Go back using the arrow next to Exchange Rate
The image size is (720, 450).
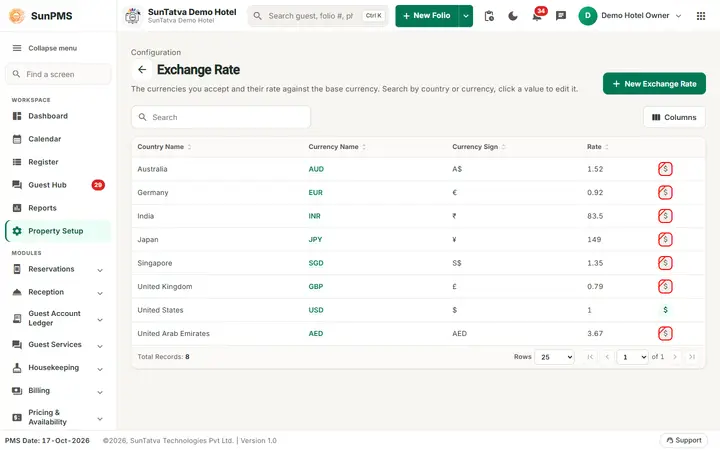pyautogui.click(x=142, y=70)
